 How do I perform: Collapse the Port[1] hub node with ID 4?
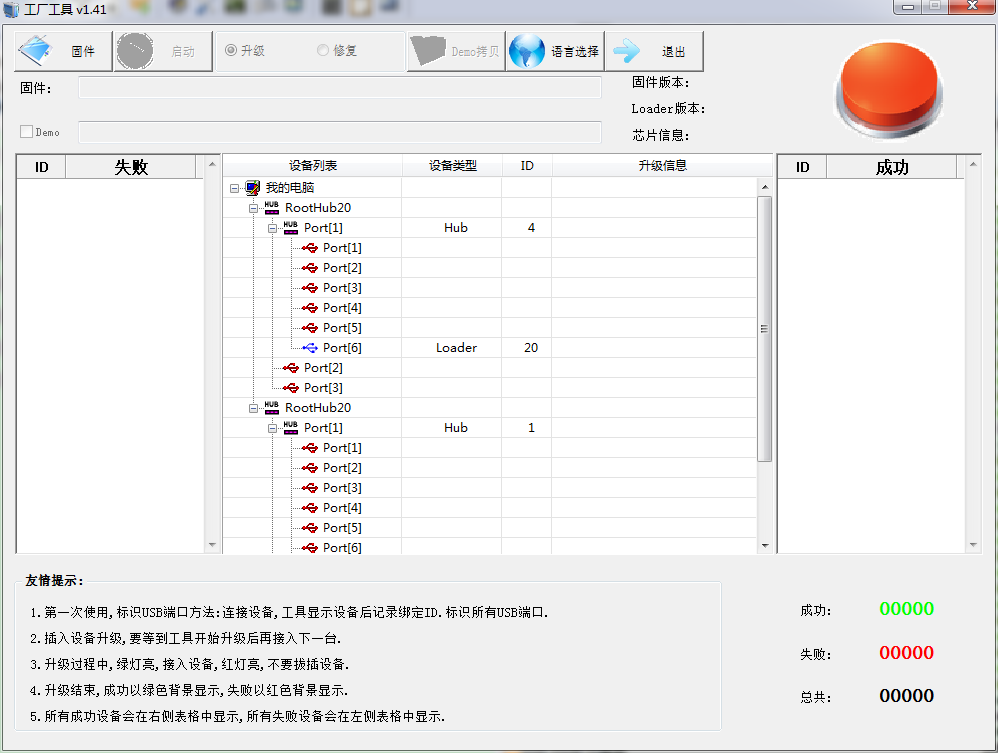coord(272,228)
